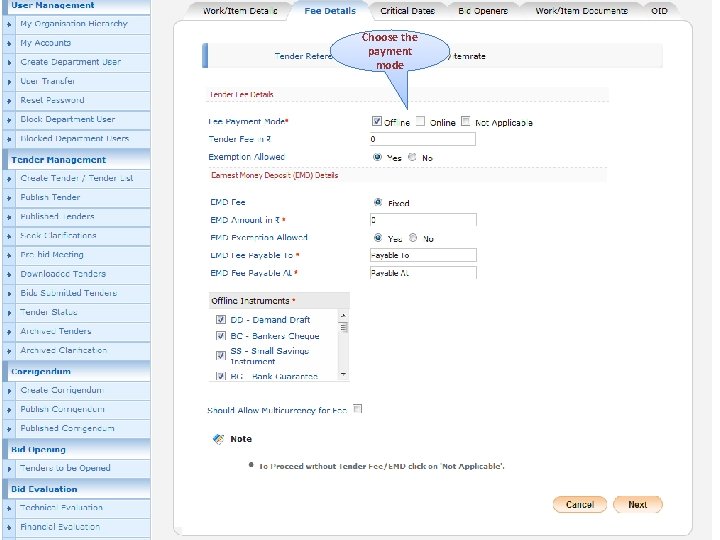Click the EMD Amount input field
This screenshot has height=540, width=720.
(x=423, y=220)
